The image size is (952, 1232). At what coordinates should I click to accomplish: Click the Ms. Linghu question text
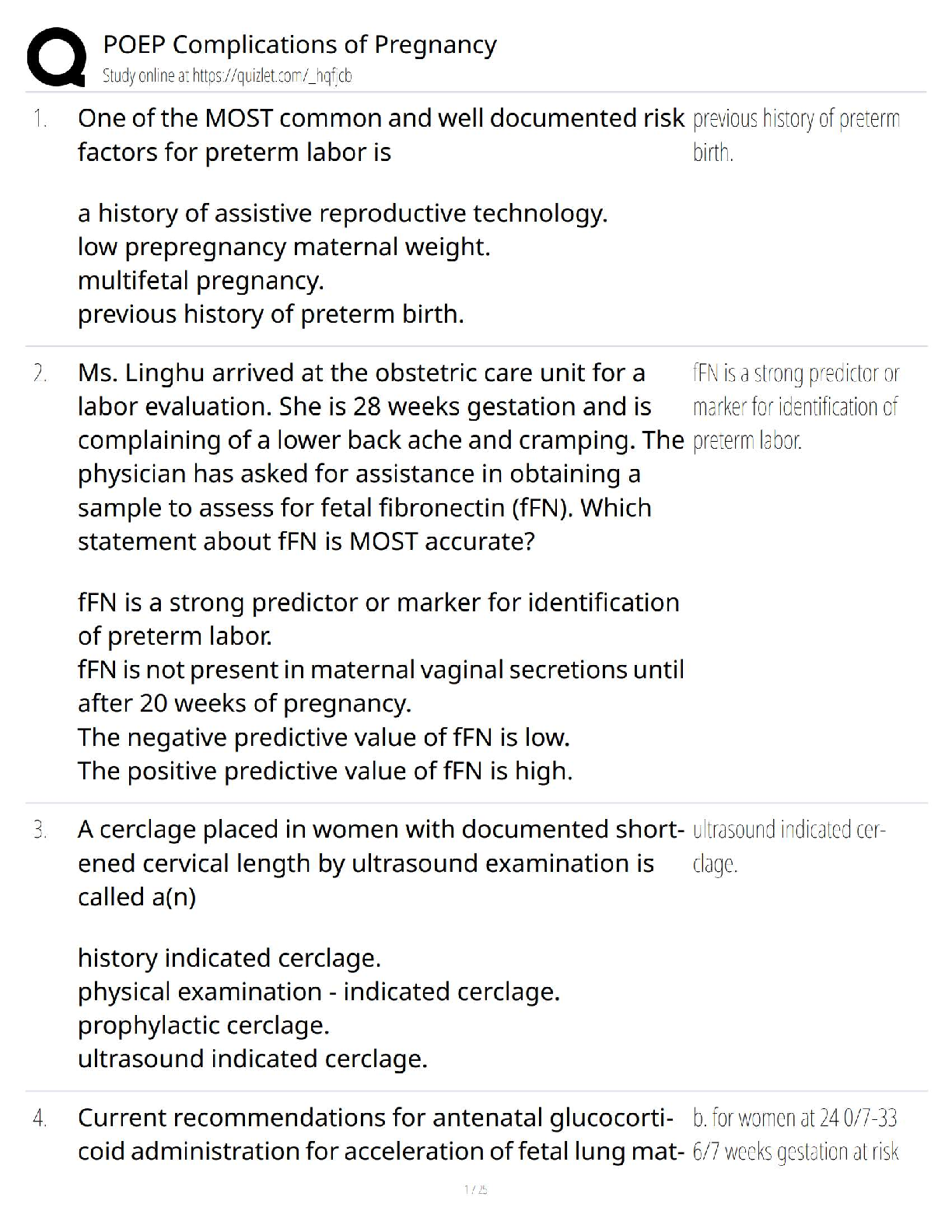tap(380, 457)
